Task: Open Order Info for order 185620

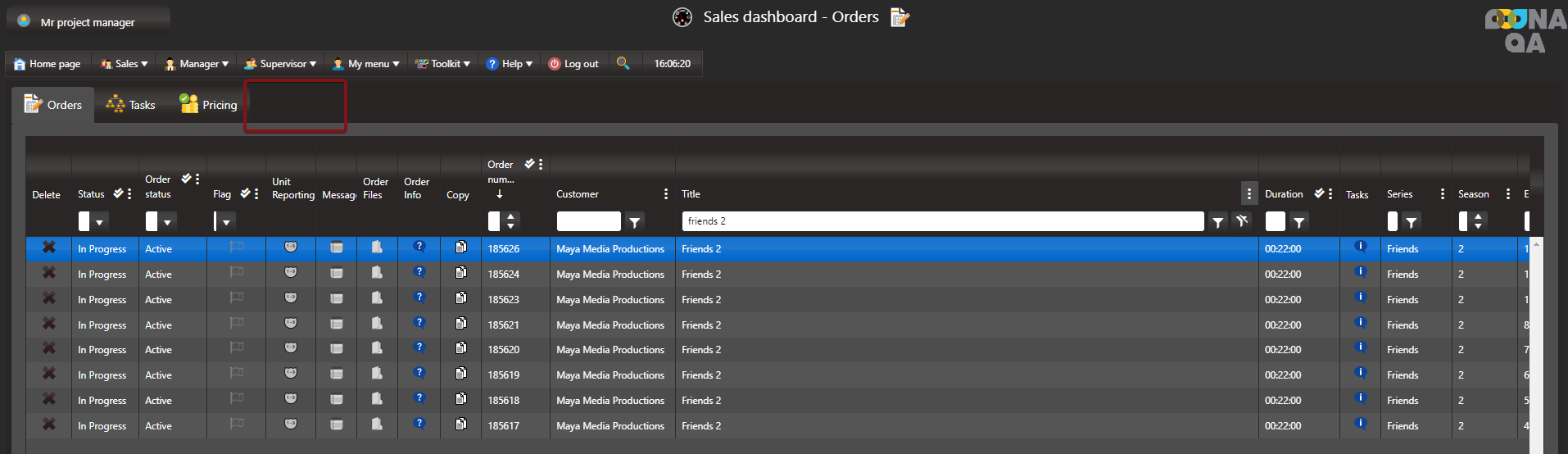Action: point(419,347)
